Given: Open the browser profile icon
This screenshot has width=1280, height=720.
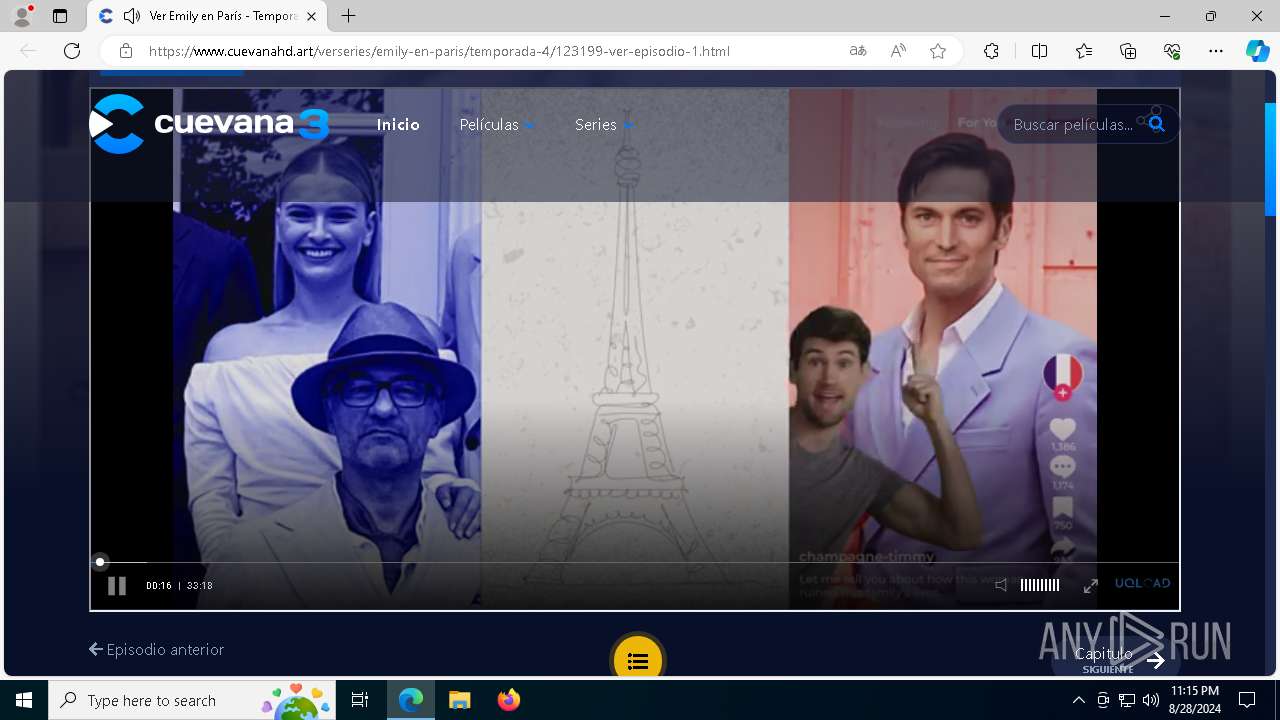Looking at the screenshot, I should (22, 16).
